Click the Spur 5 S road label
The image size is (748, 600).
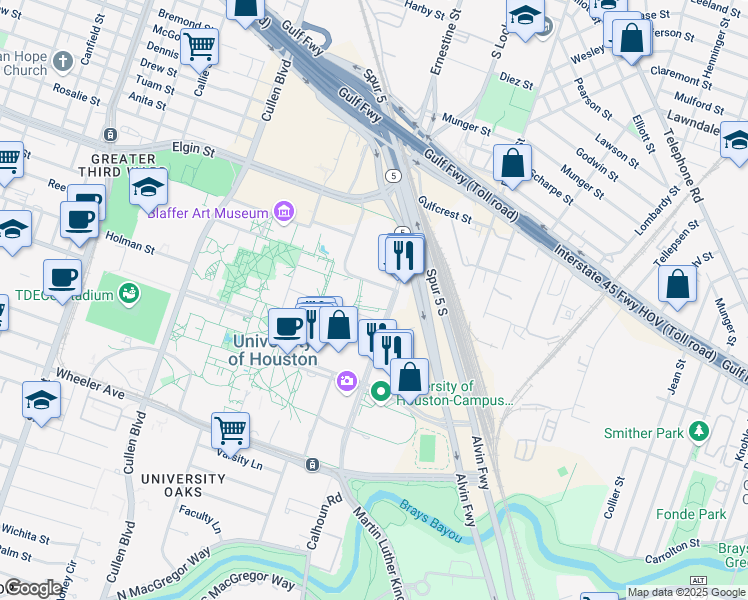click(437, 293)
